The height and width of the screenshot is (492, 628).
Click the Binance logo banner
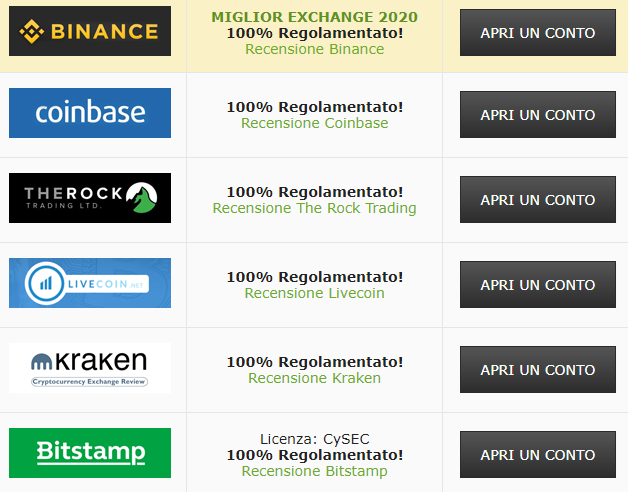coord(90,31)
